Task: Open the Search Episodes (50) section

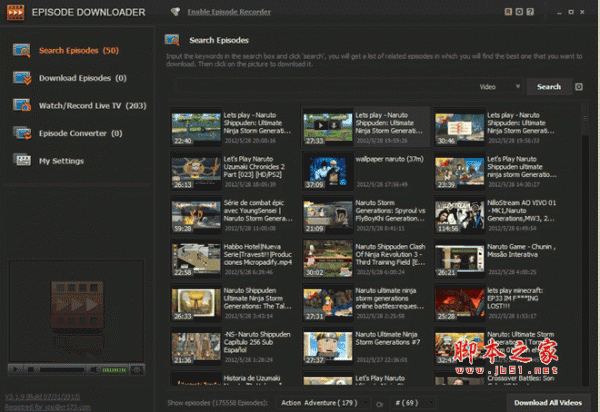Action: tap(78, 50)
